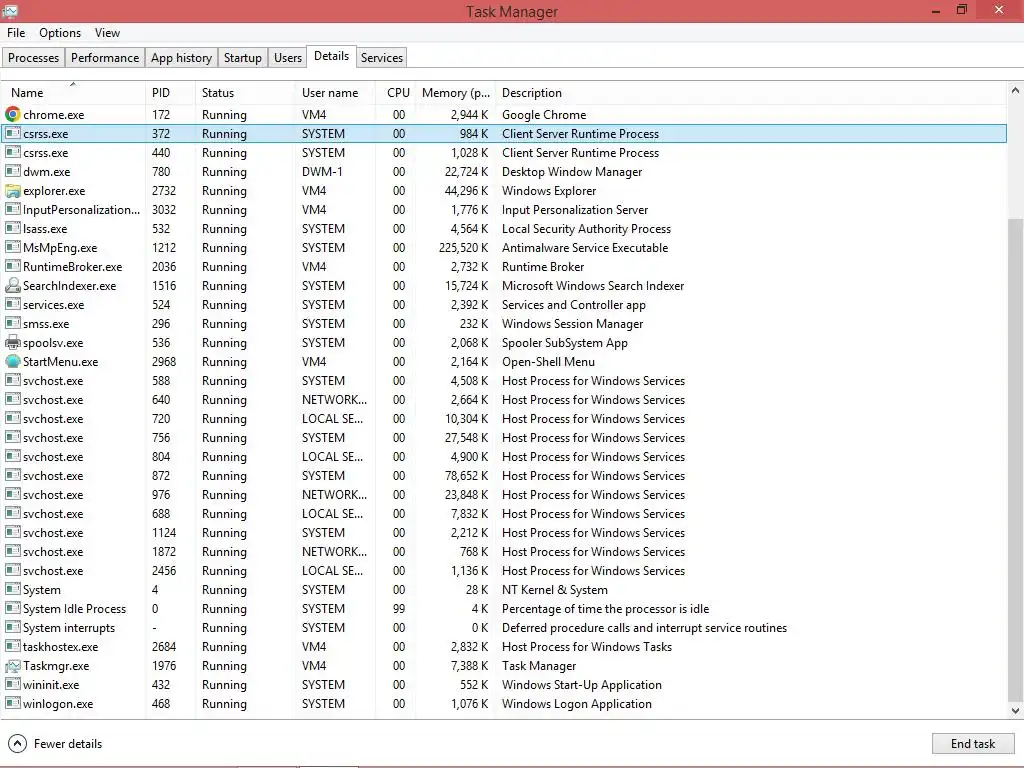Click the System process name
Screen dimensions: 1024x768
click(x=42, y=590)
